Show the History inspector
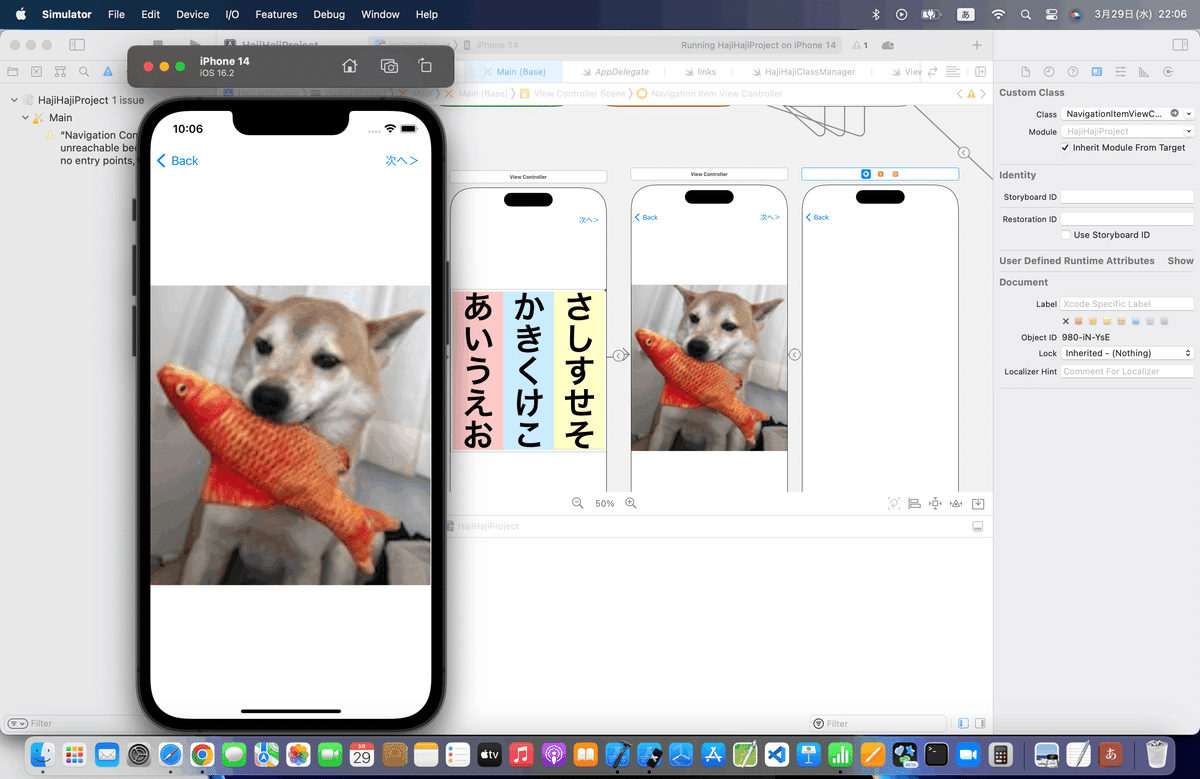The height and width of the screenshot is (779, 1200). [1049, 72]
